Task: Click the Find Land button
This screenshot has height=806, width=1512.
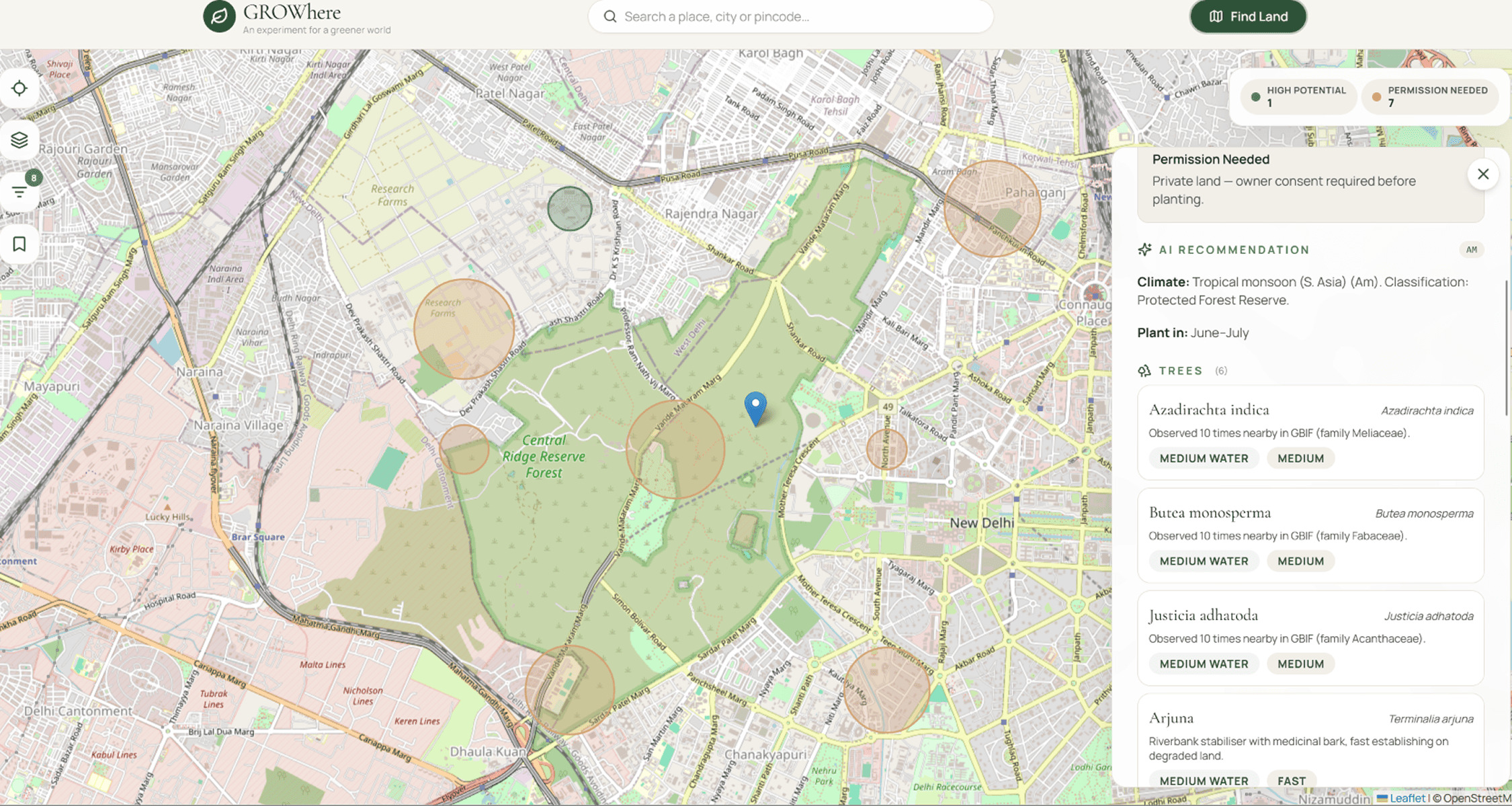Action: (x=1248, y=17)
